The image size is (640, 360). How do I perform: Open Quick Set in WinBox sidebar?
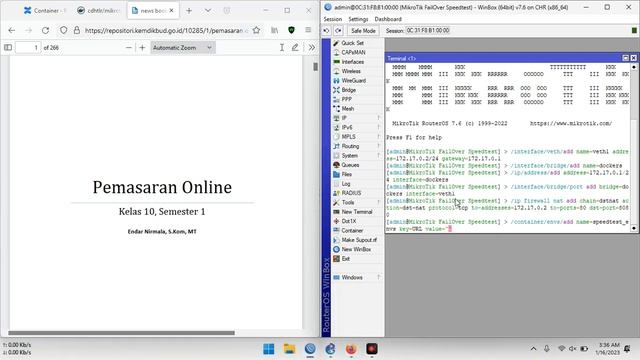pyautogui.click(x=353, y=43)
